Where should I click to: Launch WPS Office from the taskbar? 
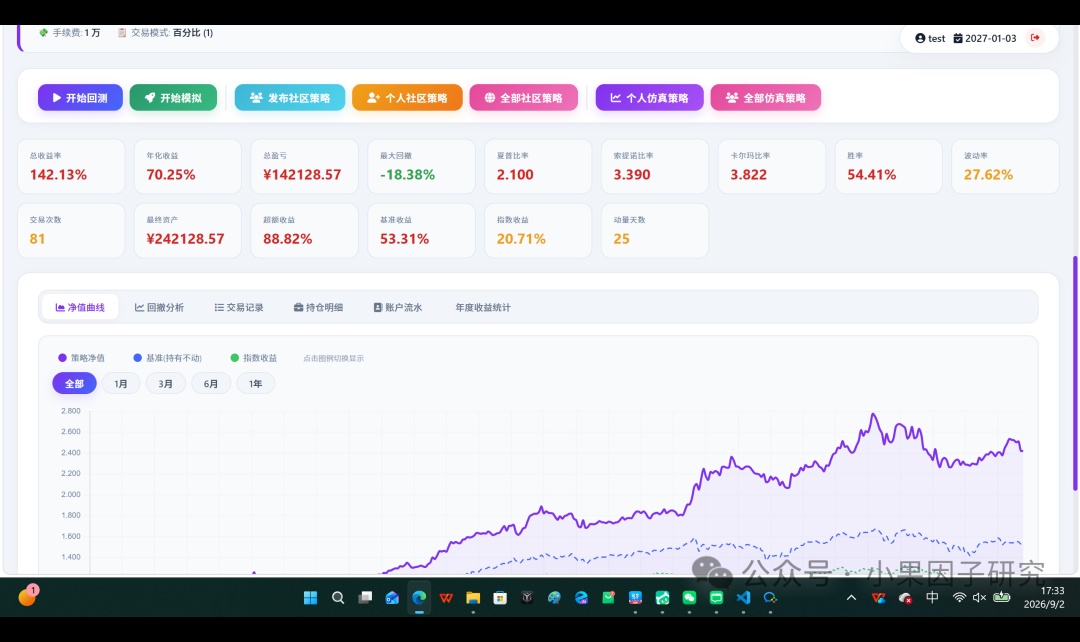point(446,598)
